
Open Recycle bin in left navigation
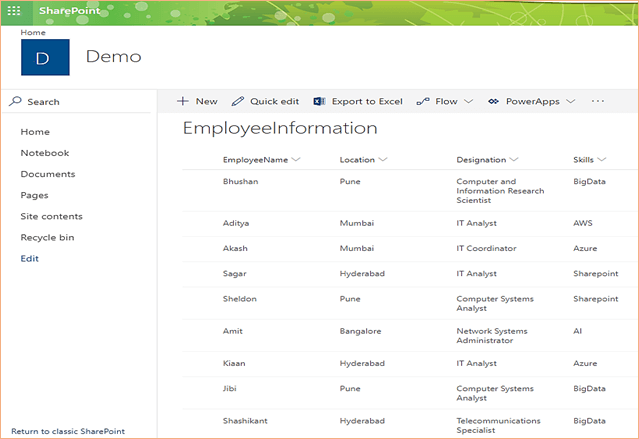47,238
